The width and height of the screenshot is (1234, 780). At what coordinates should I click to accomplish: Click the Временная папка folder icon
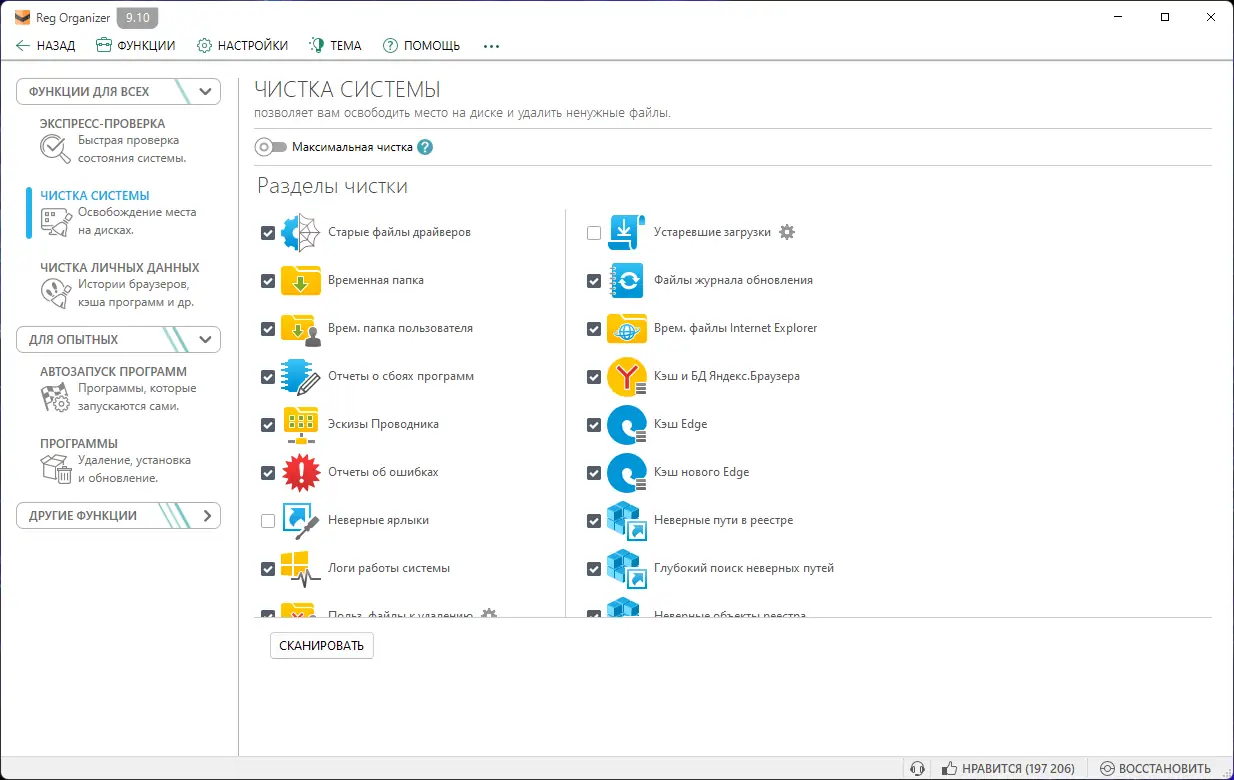300,280
